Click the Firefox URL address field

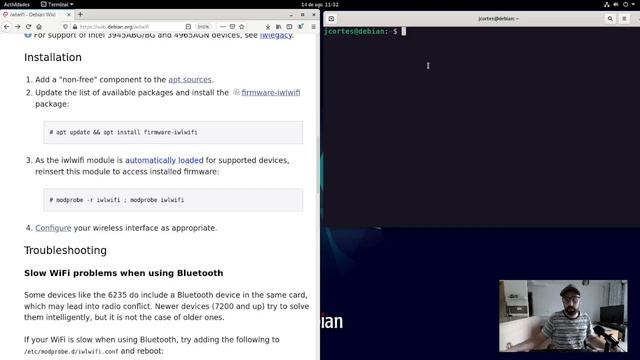coord(131,27)
